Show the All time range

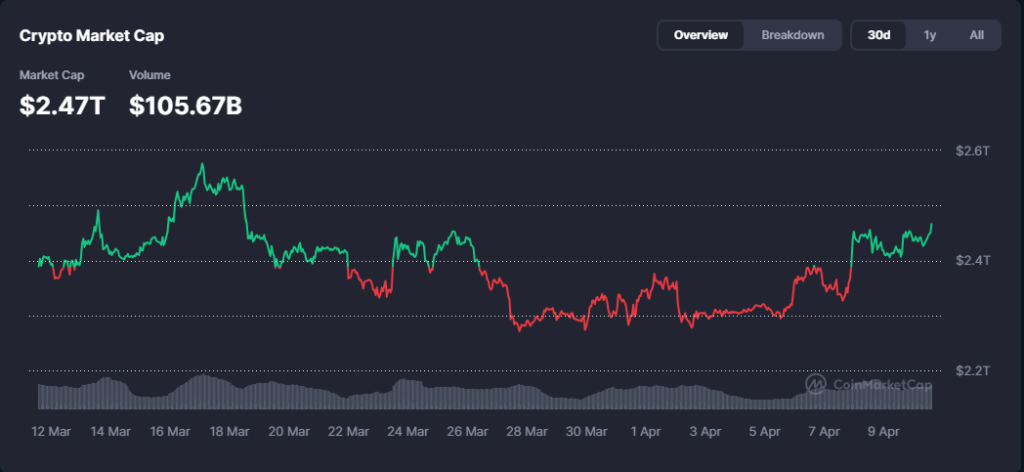tap(977, 35)
